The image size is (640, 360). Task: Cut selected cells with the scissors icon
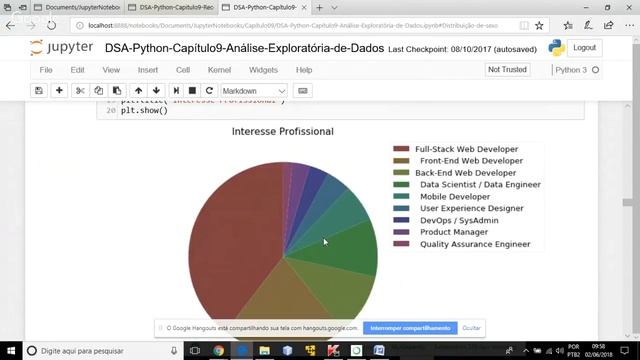(80, 91)
